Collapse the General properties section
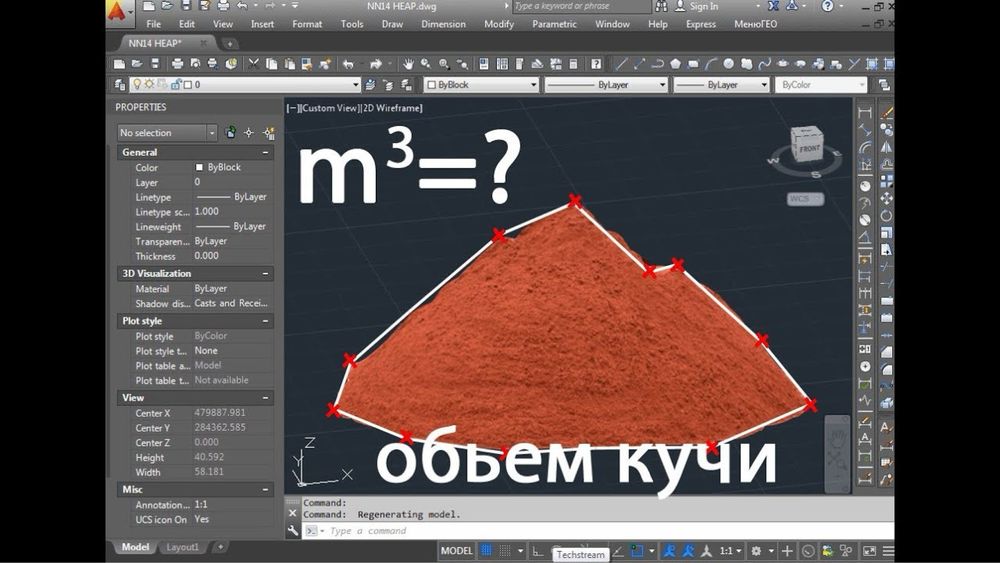Viewport: 1000px width, 563px height. 265,152
